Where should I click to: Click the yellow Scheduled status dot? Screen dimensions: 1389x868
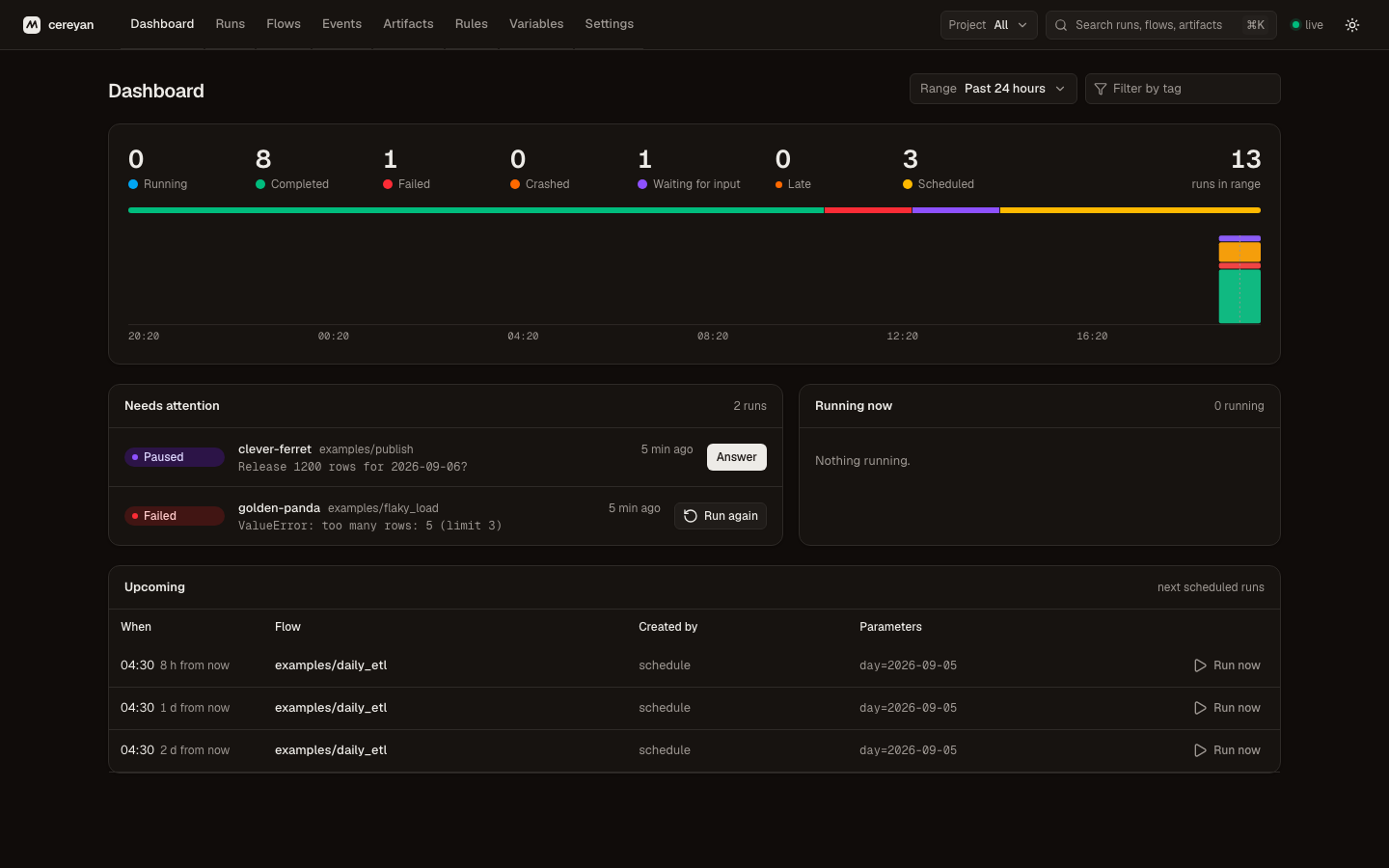(908, 184)
